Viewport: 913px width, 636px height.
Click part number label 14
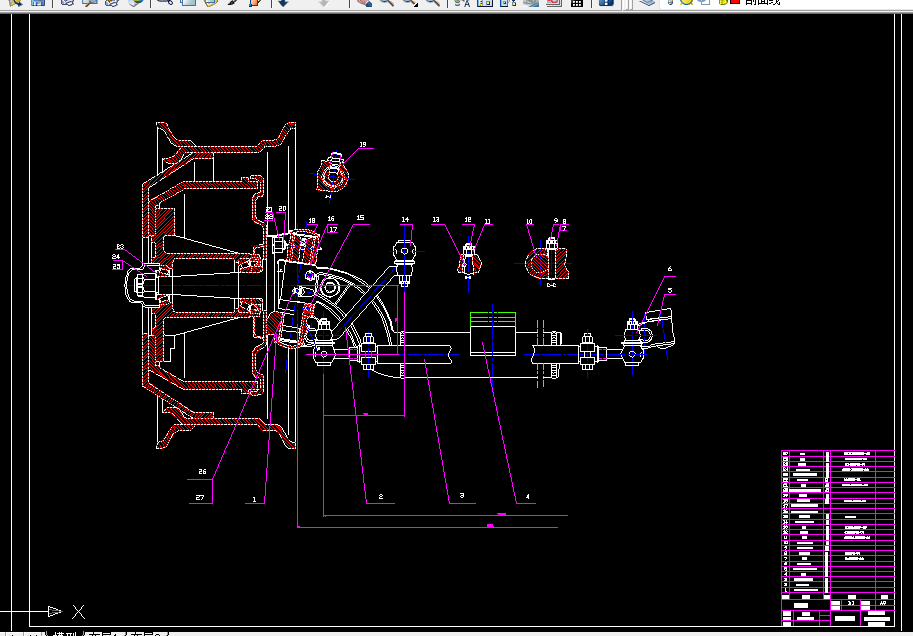[x=405, y=220]
